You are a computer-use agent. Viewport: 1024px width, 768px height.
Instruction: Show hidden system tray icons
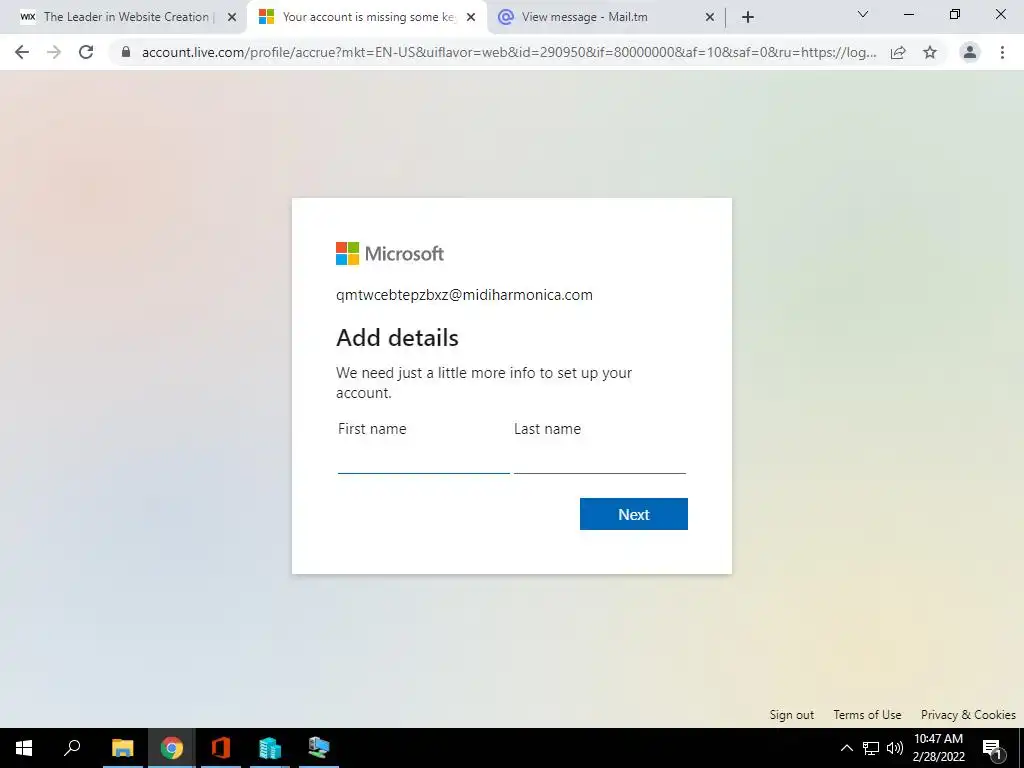tap(846, 748)
